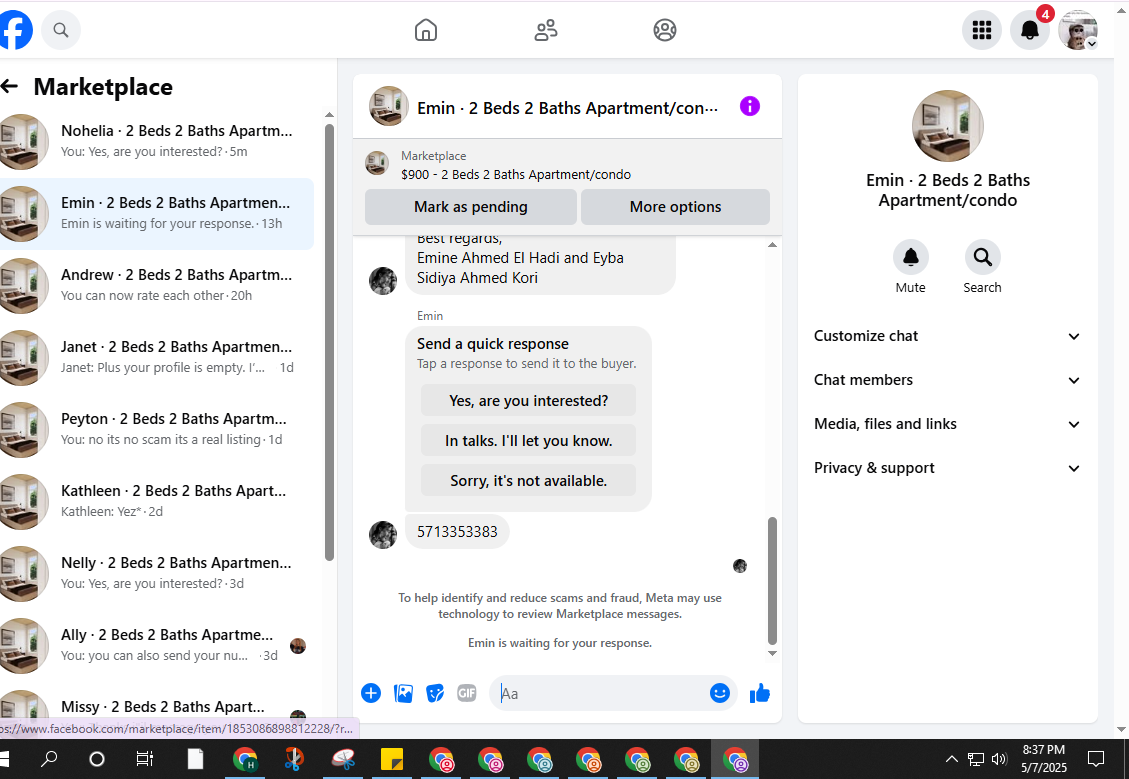The width and height of the screenshot is (1129, 779).
Task: Click sender avatar beside 5713353383 message
Action: pos(383,535)
